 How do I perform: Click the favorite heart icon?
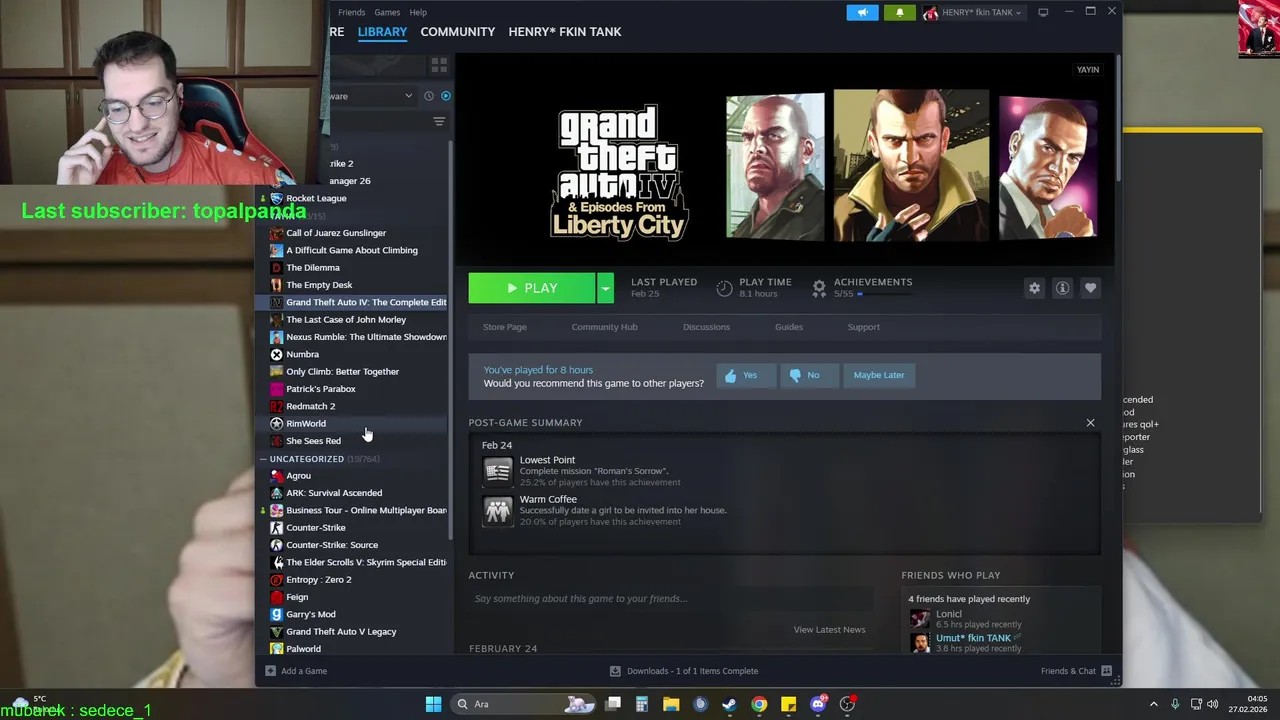[x=1090, y=288]
